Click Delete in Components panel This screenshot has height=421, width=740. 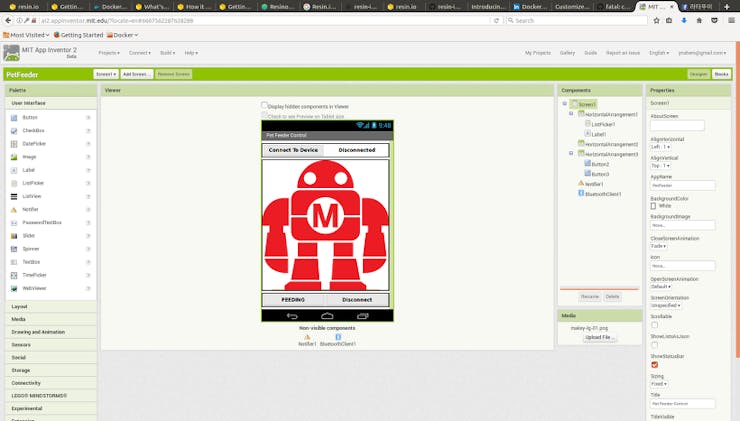point(612,297)
